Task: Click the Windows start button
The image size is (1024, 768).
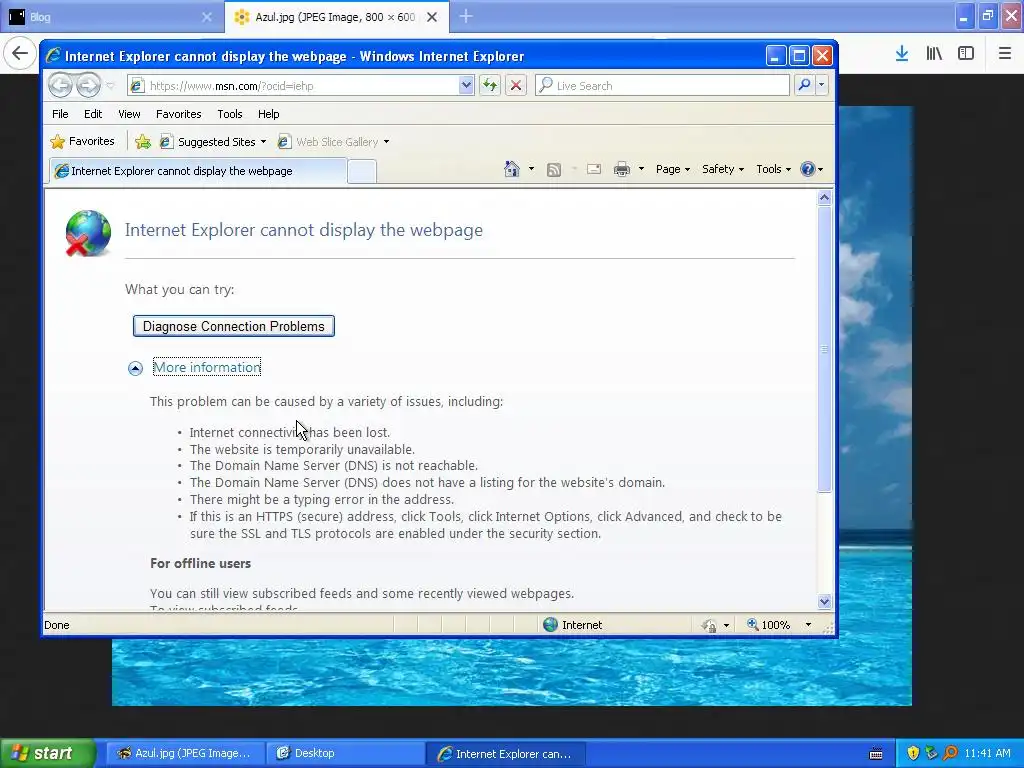Action: [47, 753]
